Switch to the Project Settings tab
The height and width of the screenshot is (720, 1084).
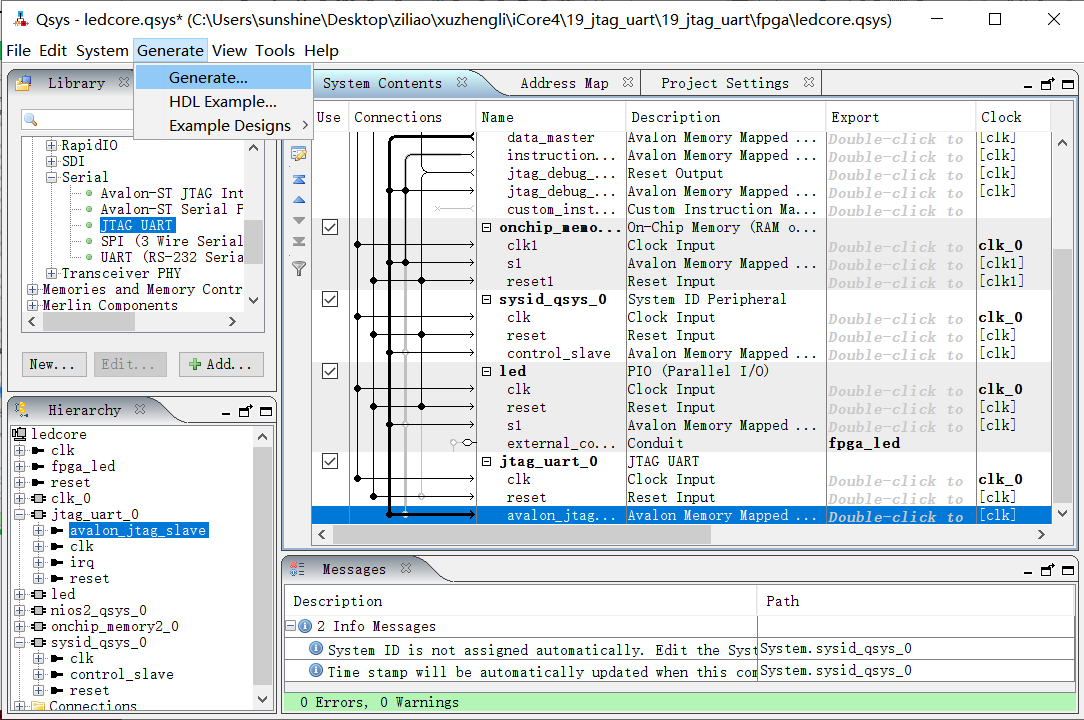pyautogui.click(x=724, y=83)
